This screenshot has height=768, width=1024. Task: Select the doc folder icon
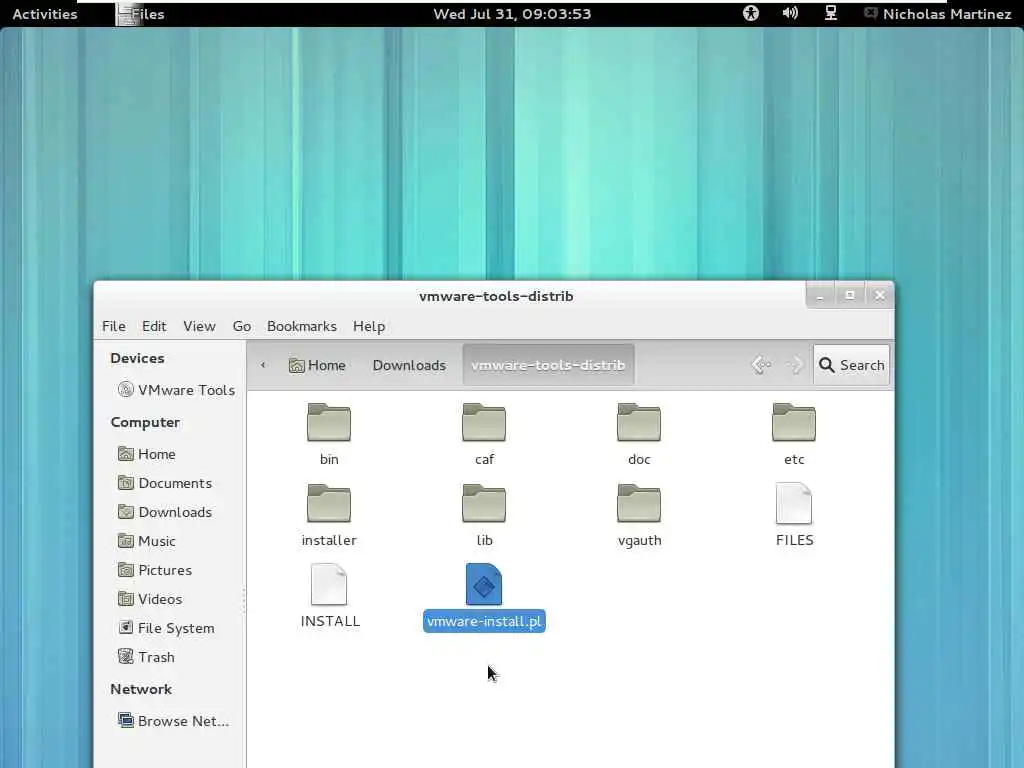point(639,423)
